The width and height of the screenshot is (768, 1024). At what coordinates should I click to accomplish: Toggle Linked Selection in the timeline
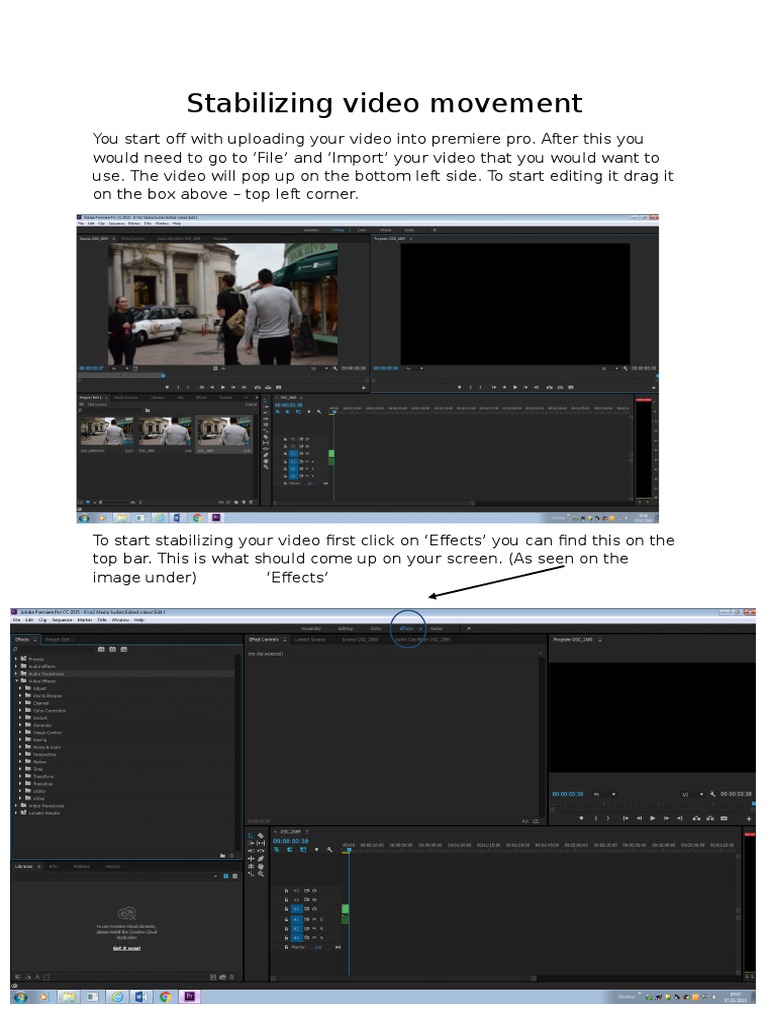(303, 850)
